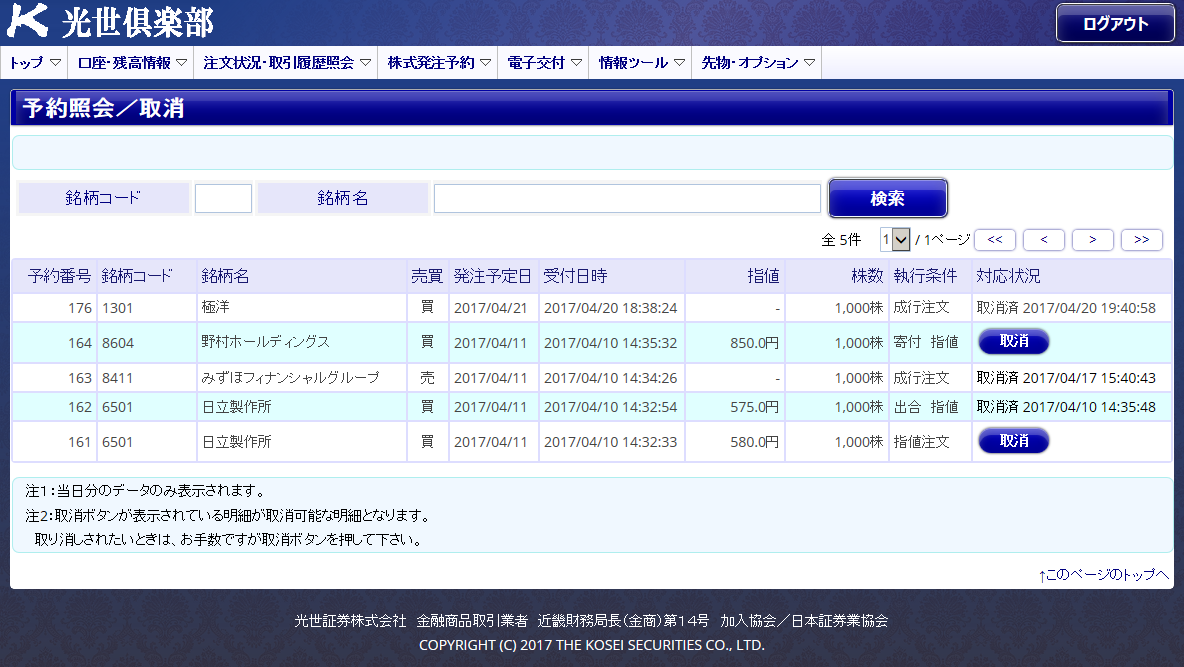
Task: Click the 光世倶楽部 K logo
Action: coord(110,22)
